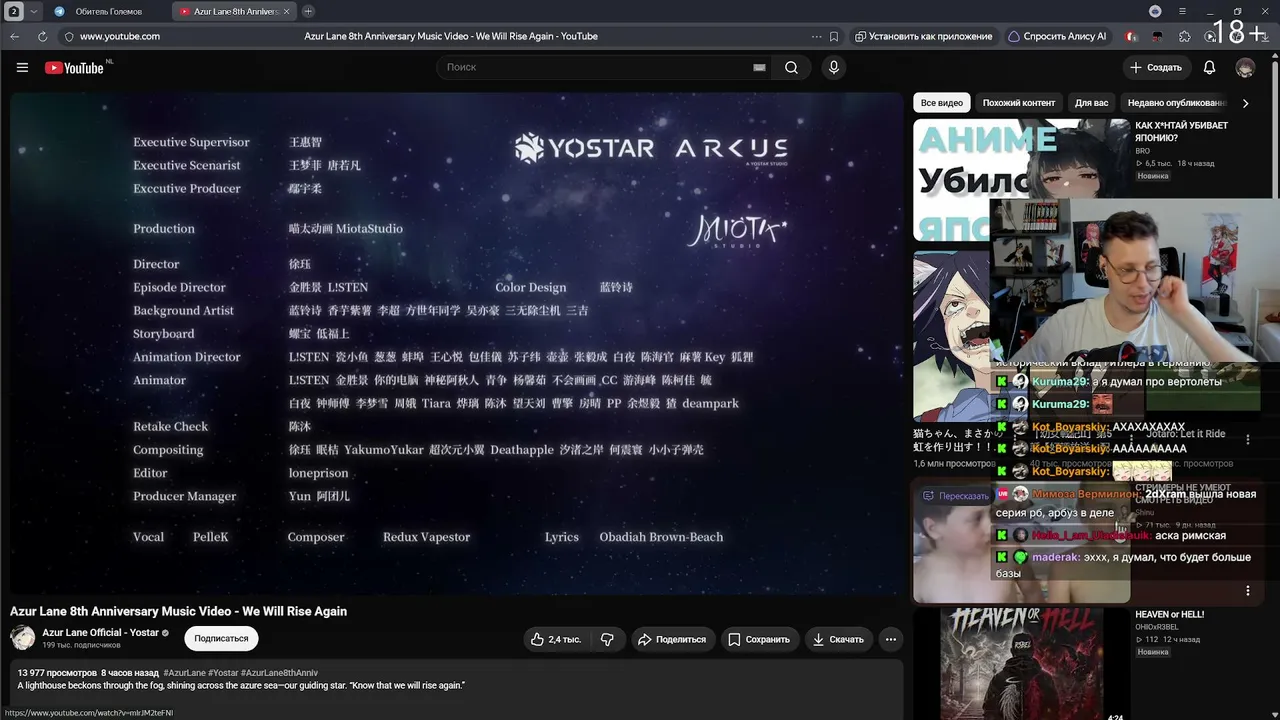Image resolution: width=1280 pixels, height=720 pixels.
Task: Open options for the Пересказать video card
Action: click(1247, 591)
